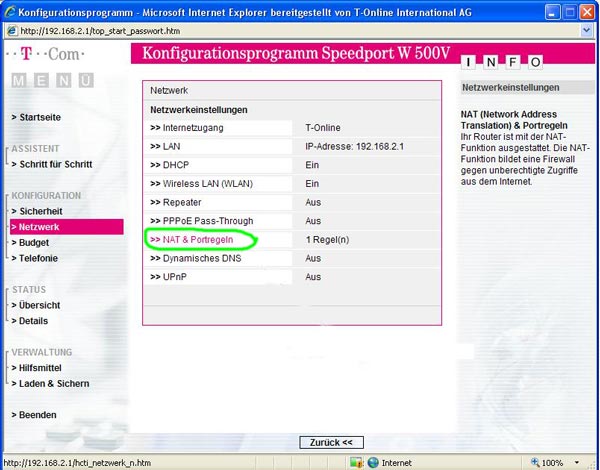Click the page icon in address bar
600x470 pixels.
(x=12, y=31)
